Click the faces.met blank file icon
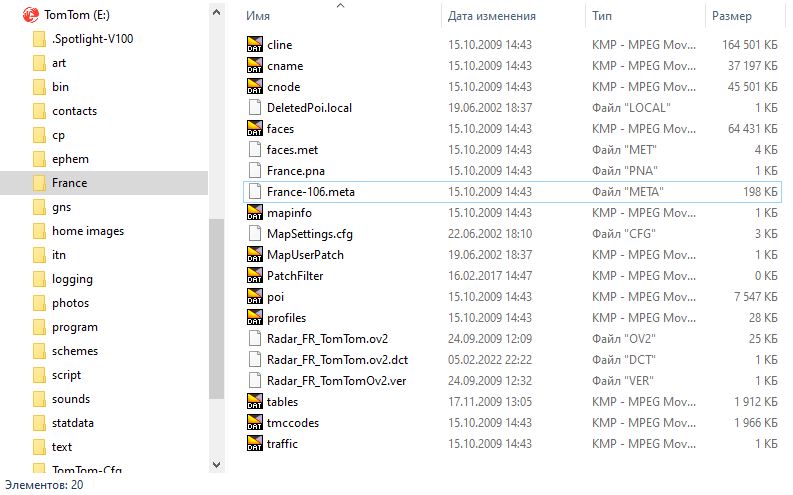This screenshot has width=793, height=495. (x=255, y=150)
